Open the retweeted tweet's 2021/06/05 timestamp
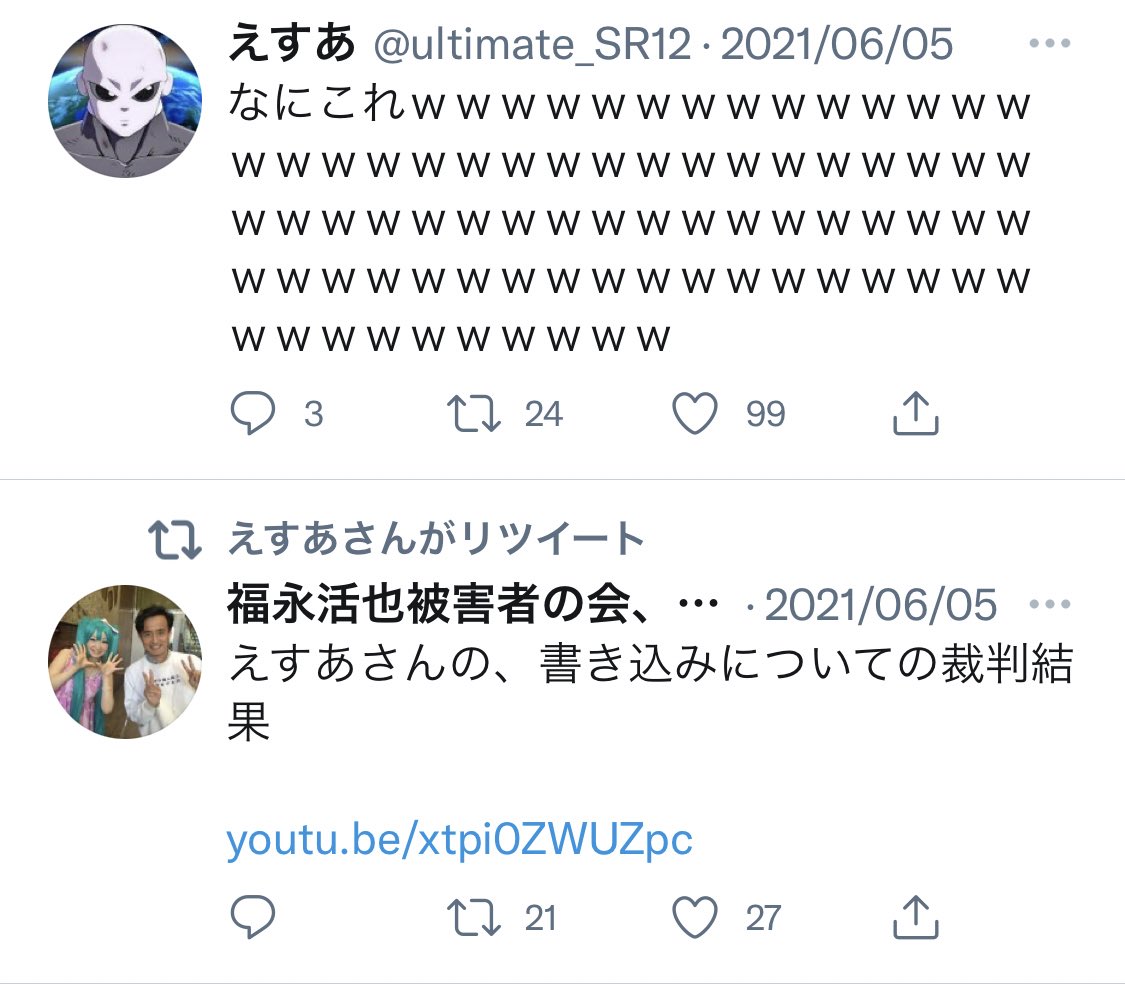The height and width of the screenshot is (984, 1125). point(881,605)
